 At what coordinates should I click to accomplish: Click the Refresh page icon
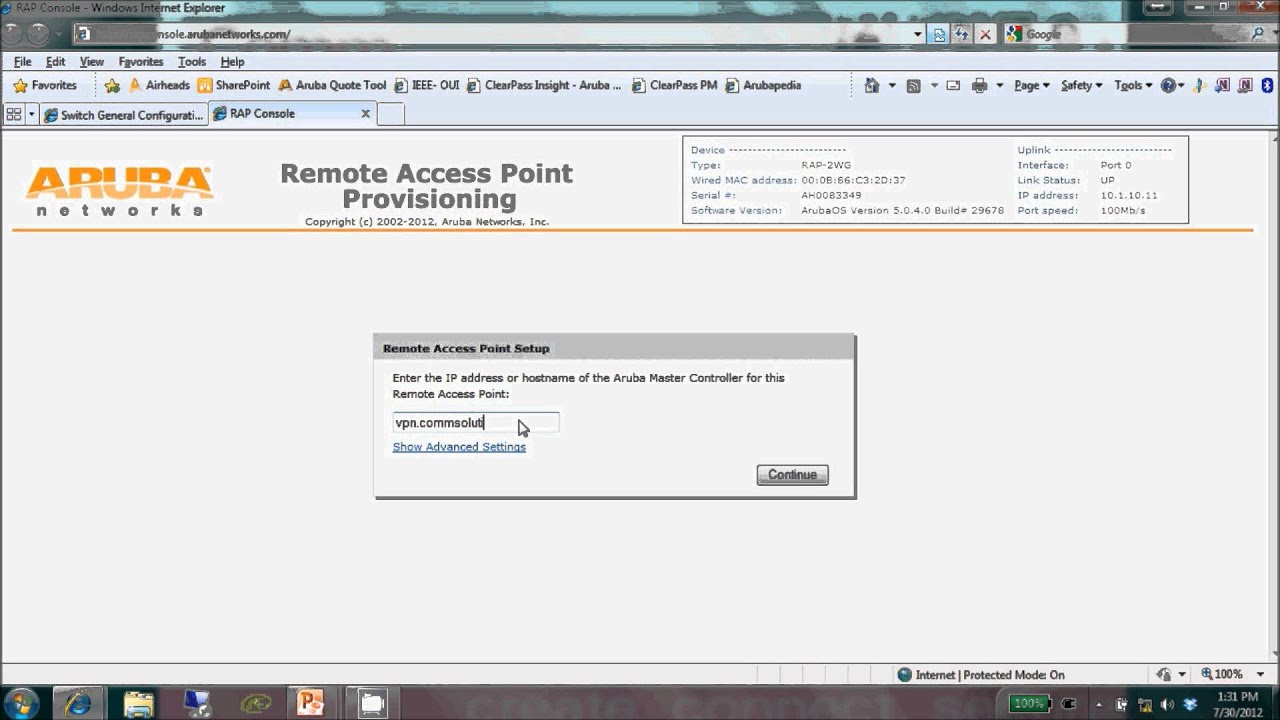(962, 34)
